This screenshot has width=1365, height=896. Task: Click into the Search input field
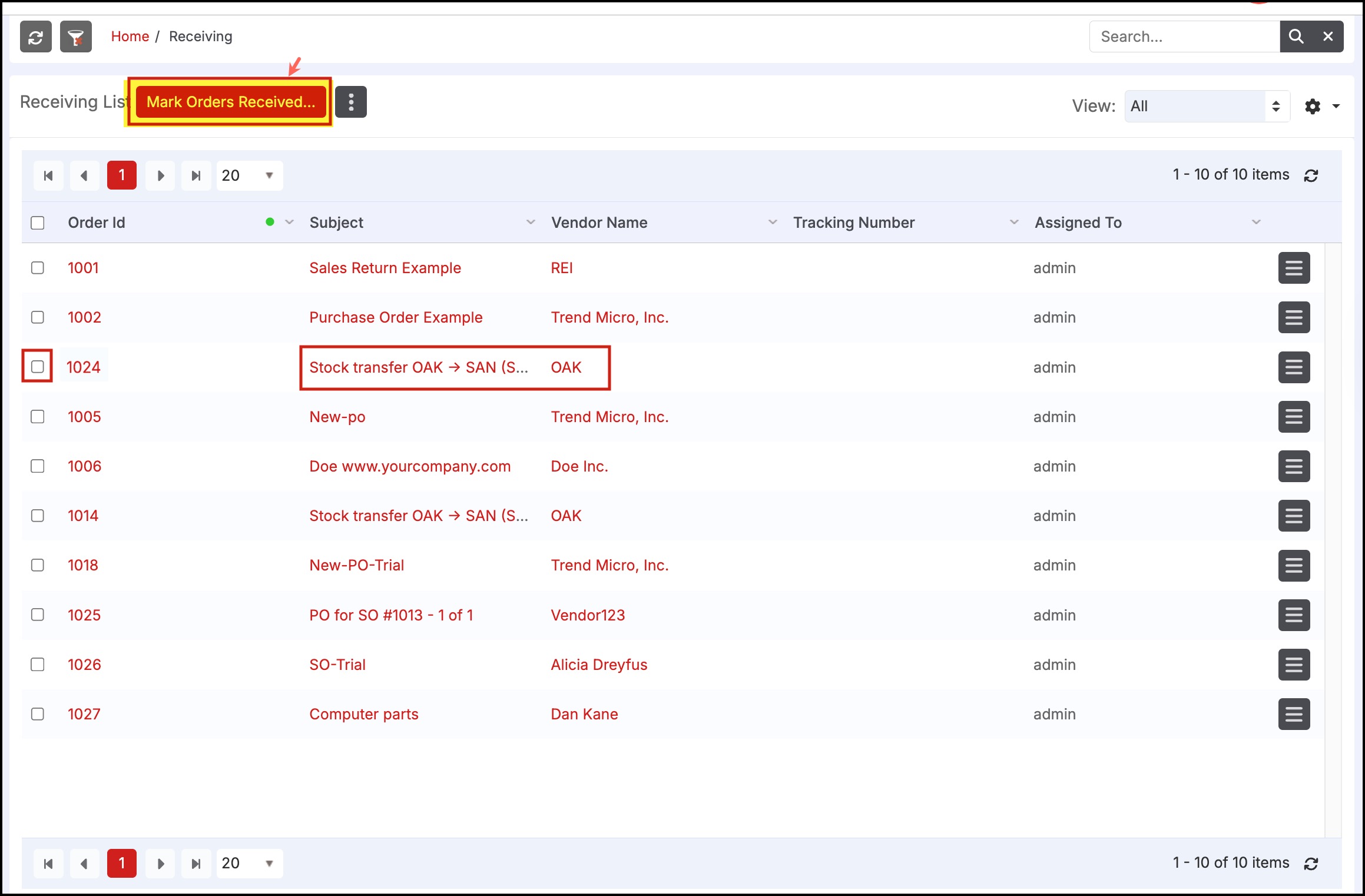point(1185,36)
